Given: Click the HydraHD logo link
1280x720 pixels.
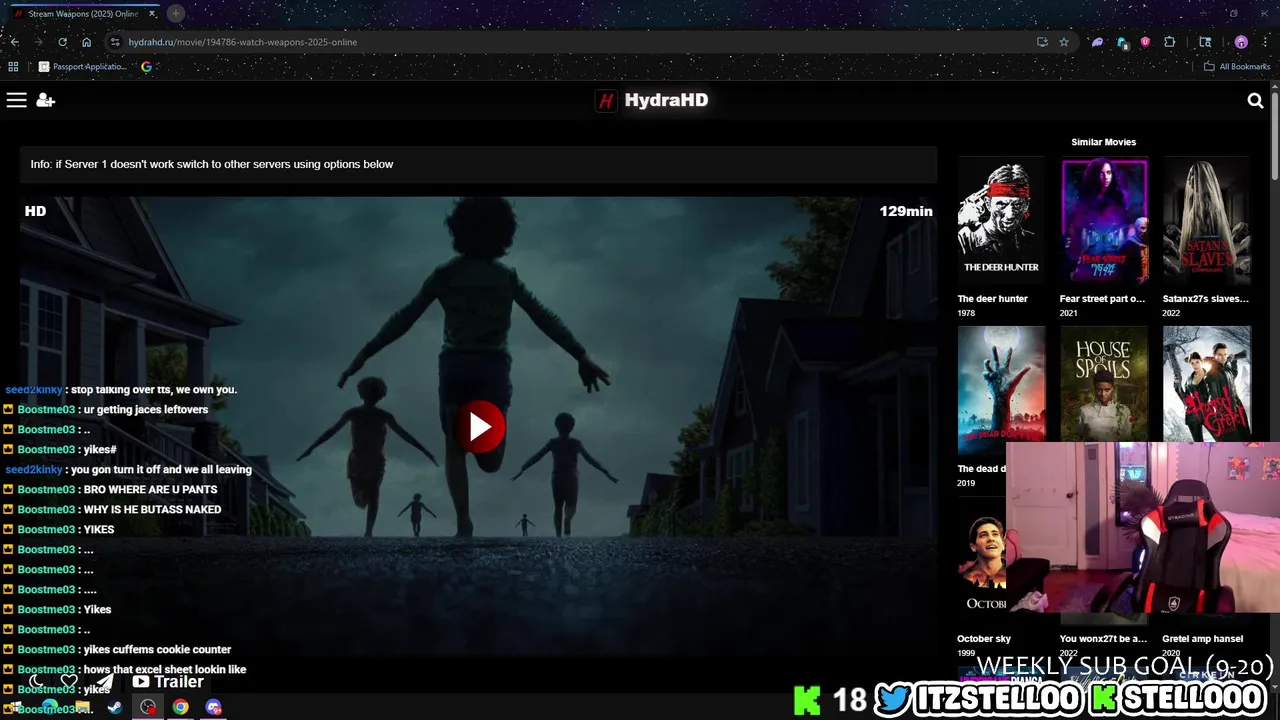Looking at the screenshot, I should (x=652, y=100).
